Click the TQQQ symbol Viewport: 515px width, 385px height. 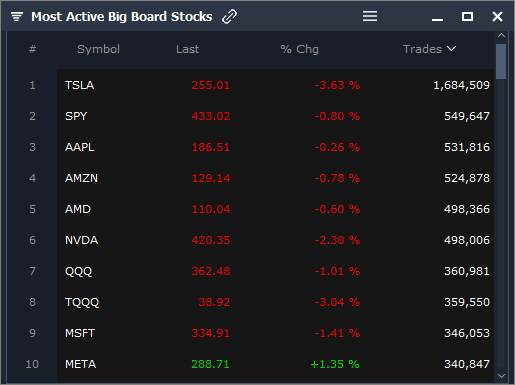click(82, 302)
